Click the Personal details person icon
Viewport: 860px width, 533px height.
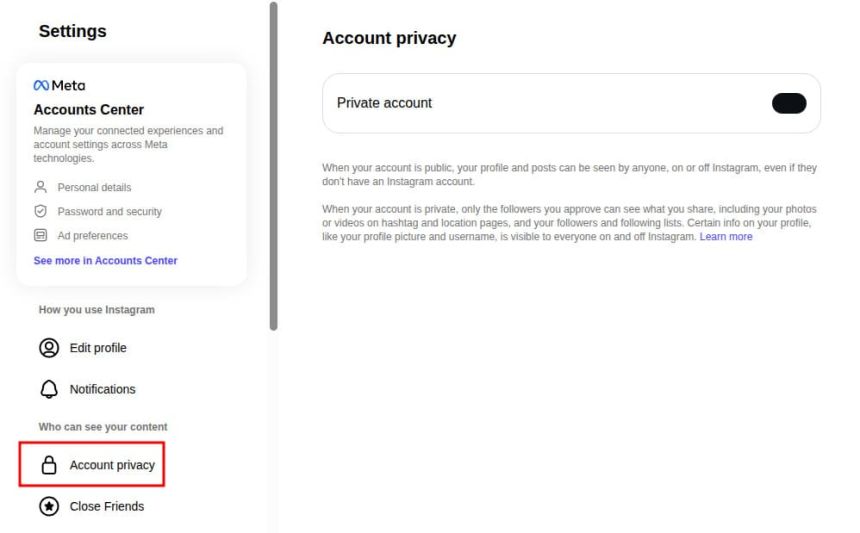[41, 187]
